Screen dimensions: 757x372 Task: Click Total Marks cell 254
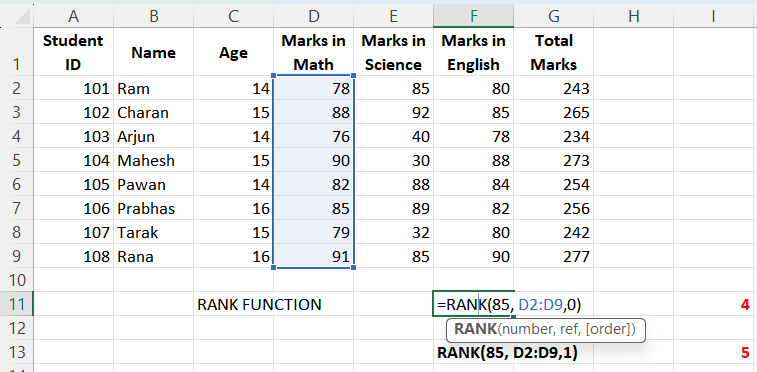(x=554, y=184)
